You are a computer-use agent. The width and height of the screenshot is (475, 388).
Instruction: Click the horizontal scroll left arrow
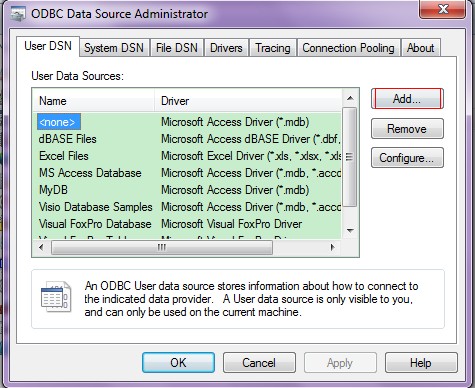pyautogui.click(x=41, y=247)
